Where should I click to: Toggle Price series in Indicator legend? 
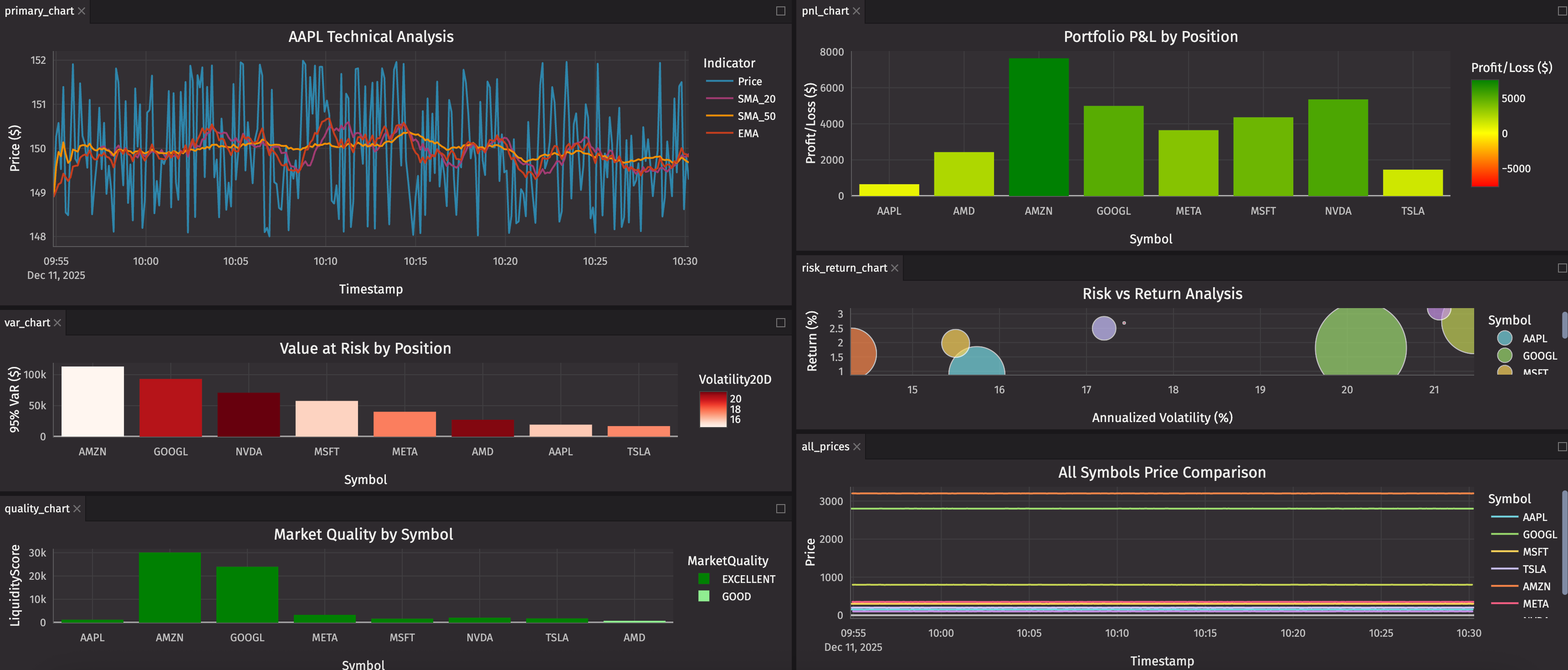pyautogui.click(x=749, y=82)
